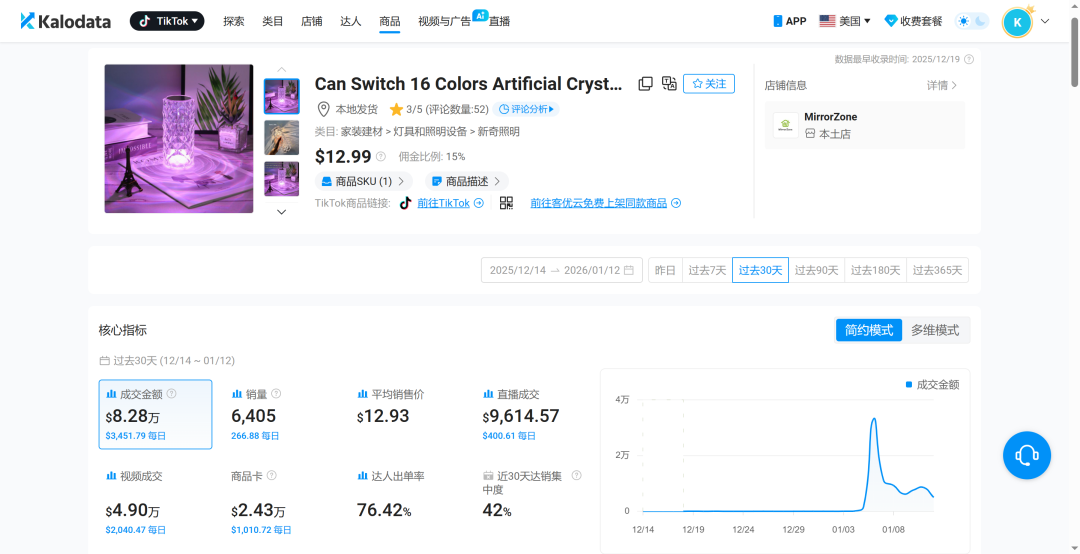Screen dimensions: 1080x554
Task: Click the main product image
Action: tap(179, 138)
